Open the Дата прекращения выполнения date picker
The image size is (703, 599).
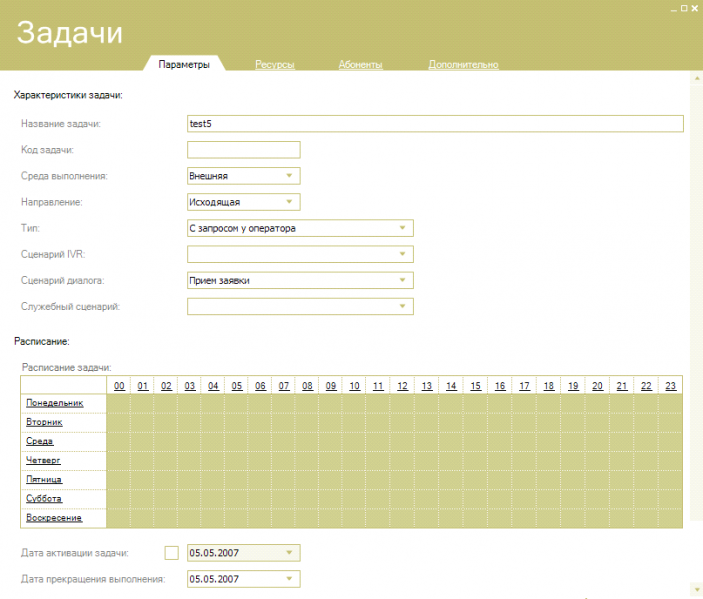(x=244, y=579)
